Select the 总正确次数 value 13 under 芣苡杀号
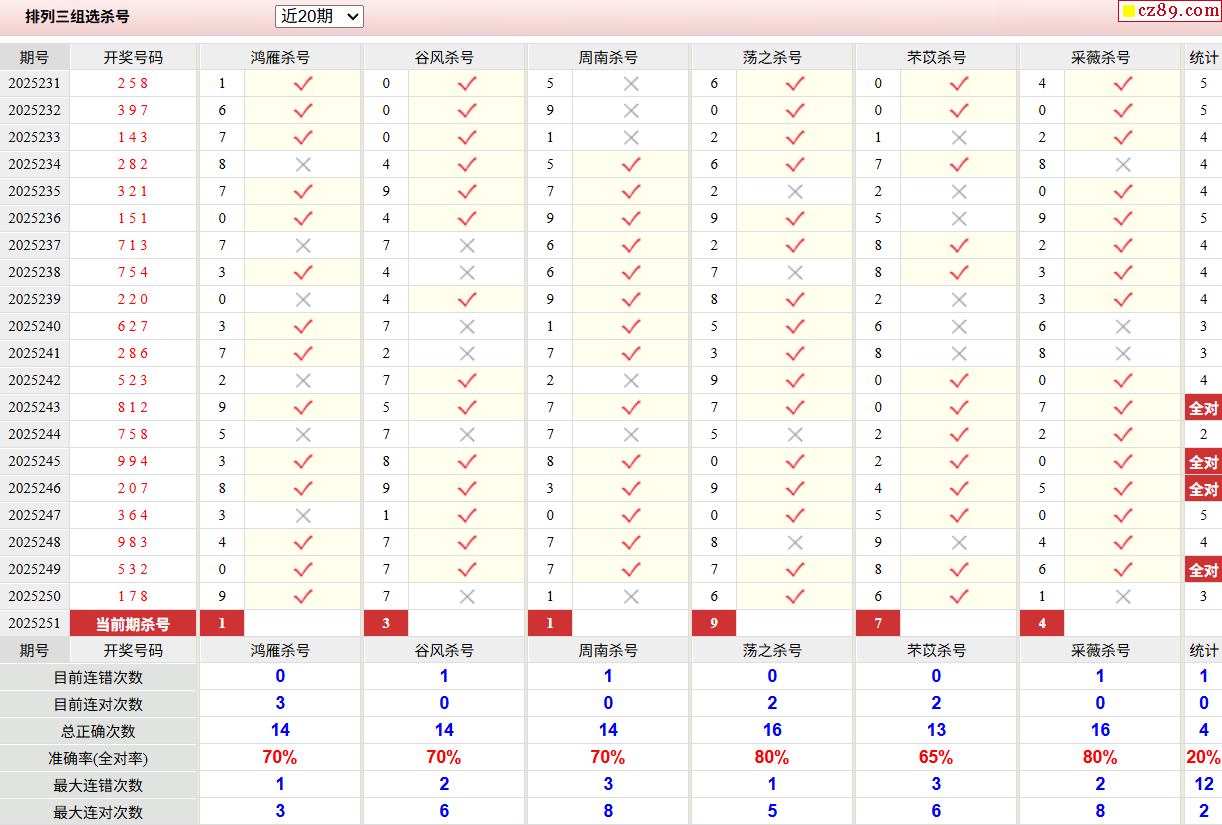The width and height of the screenshot is (1222, 825). click(x=936, y=730)
